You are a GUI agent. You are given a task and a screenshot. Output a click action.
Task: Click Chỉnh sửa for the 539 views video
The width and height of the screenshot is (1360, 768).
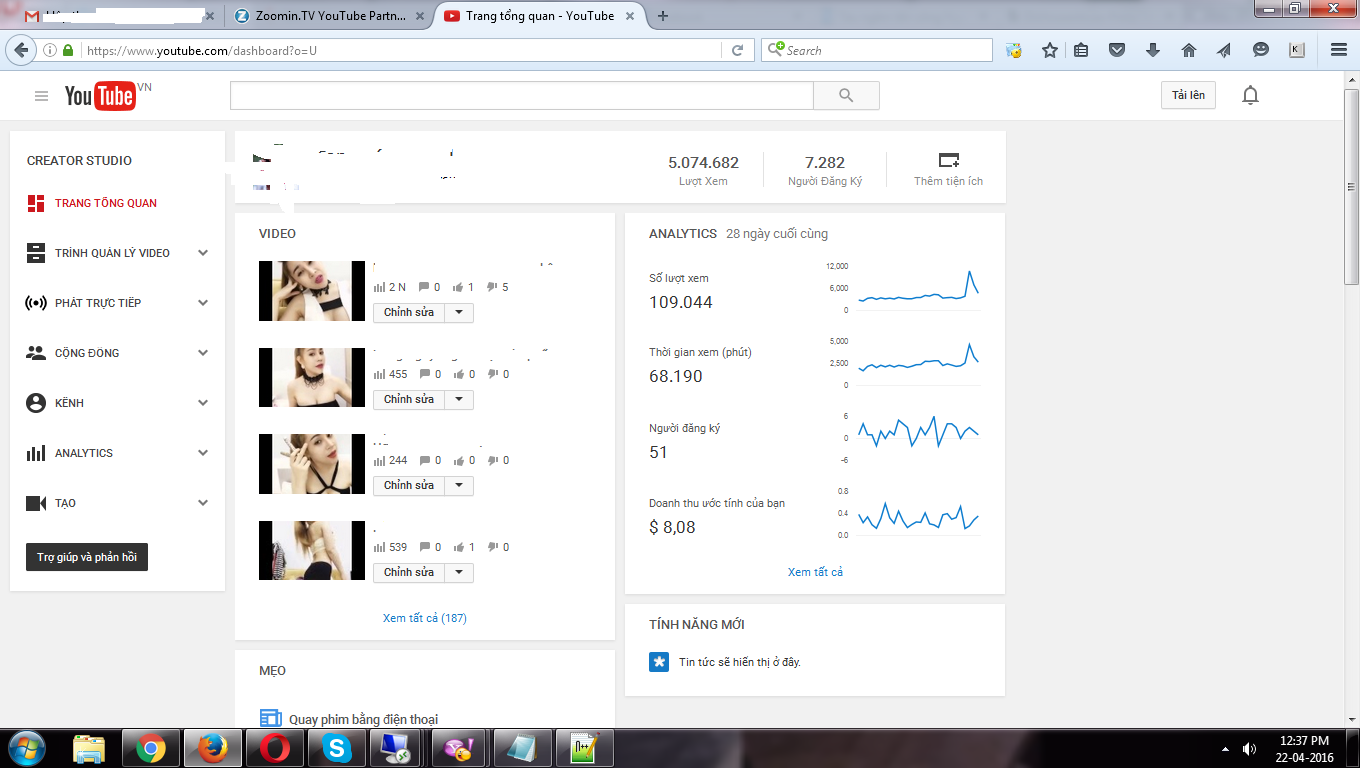click(409, 572)
